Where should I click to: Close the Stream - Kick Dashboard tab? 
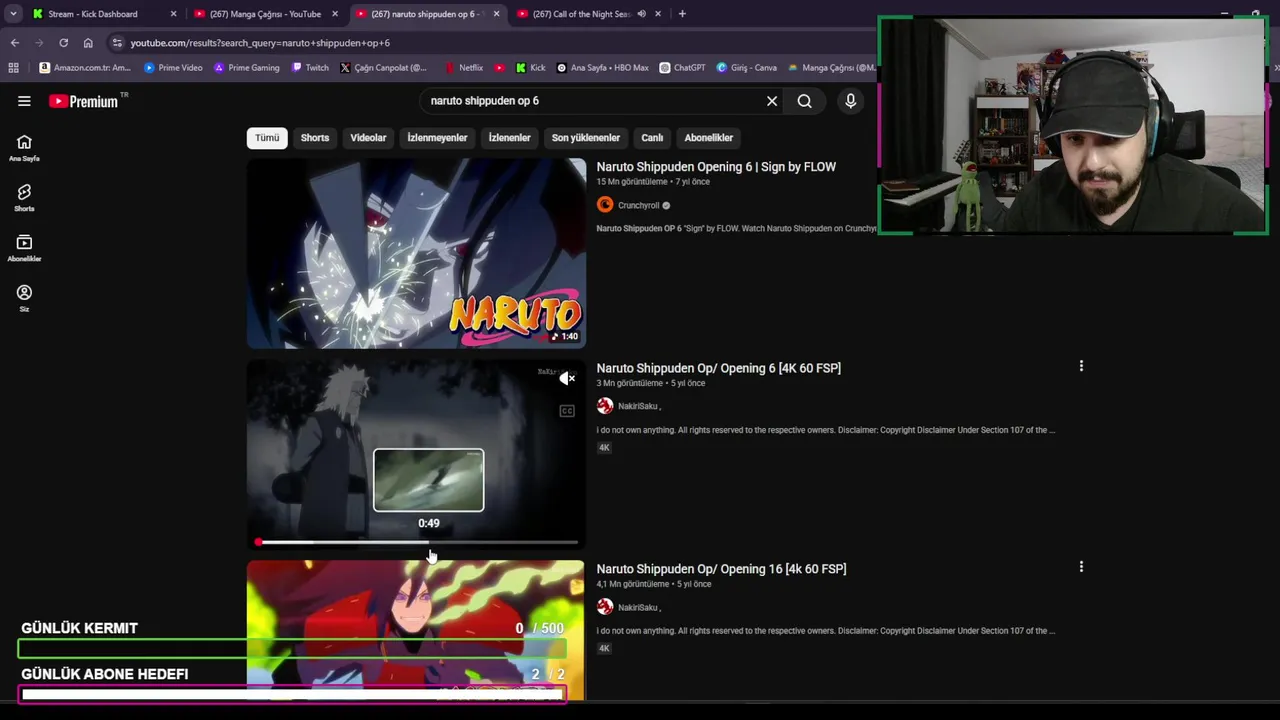click(173, 14)
